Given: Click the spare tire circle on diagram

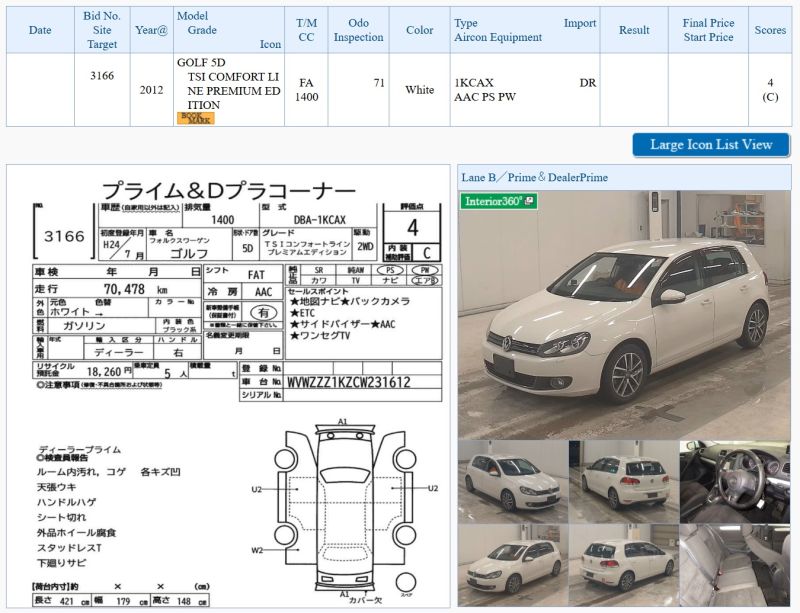Looking at the screenshot, I should (x=406, y=582).
